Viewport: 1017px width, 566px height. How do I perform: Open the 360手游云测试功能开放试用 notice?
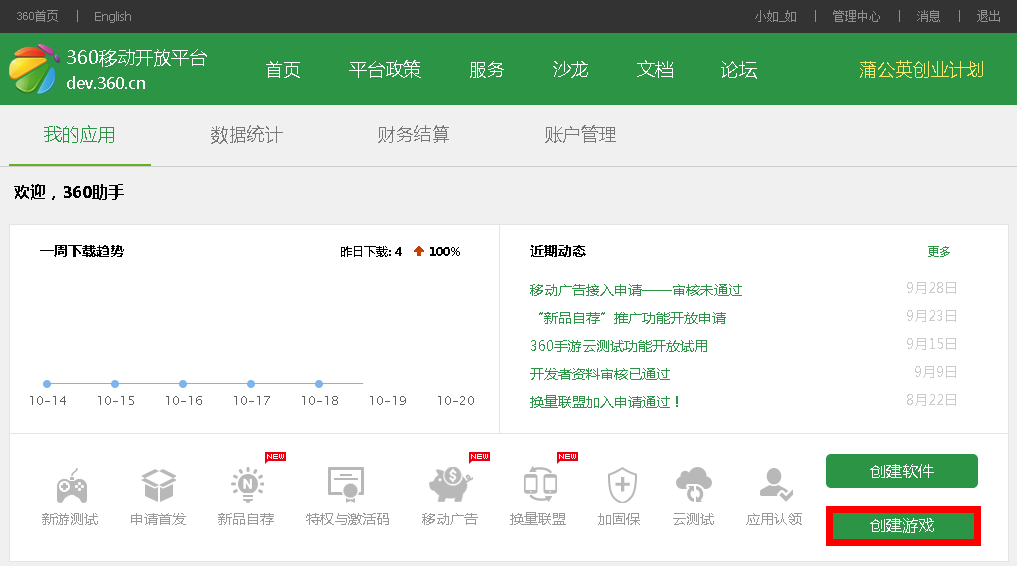coord(619,346)
